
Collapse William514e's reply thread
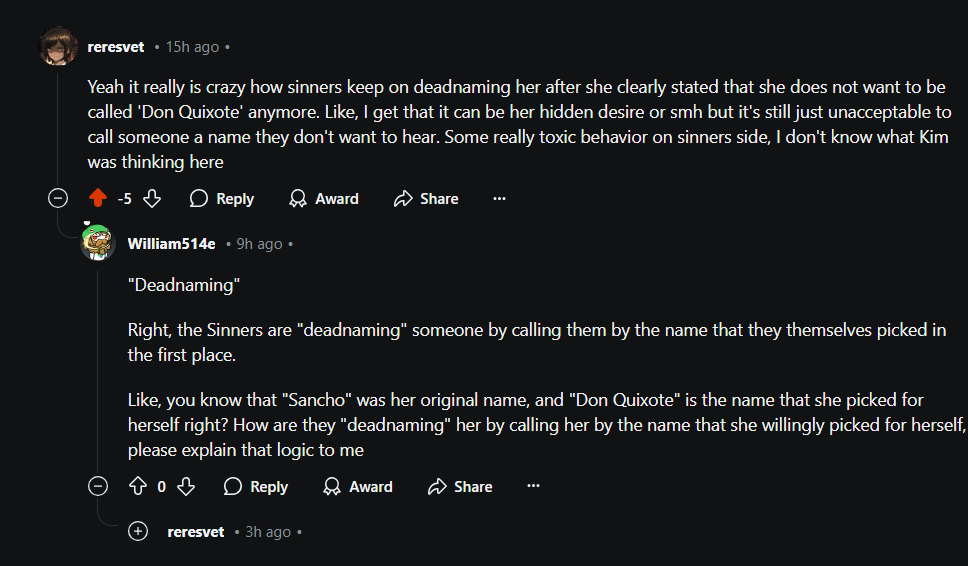[98, 487]
